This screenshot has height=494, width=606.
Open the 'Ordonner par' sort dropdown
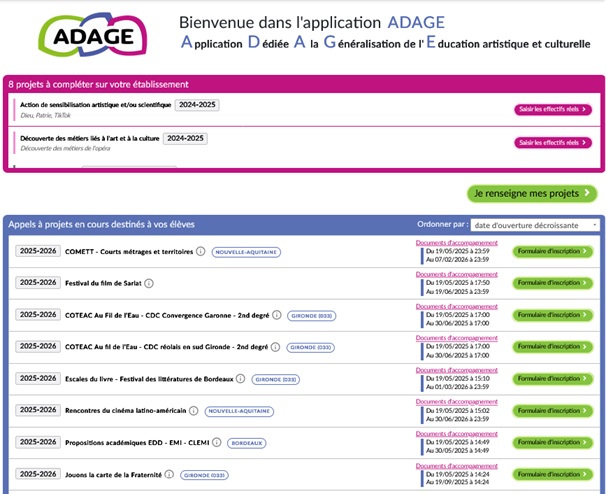coord(535,225)
